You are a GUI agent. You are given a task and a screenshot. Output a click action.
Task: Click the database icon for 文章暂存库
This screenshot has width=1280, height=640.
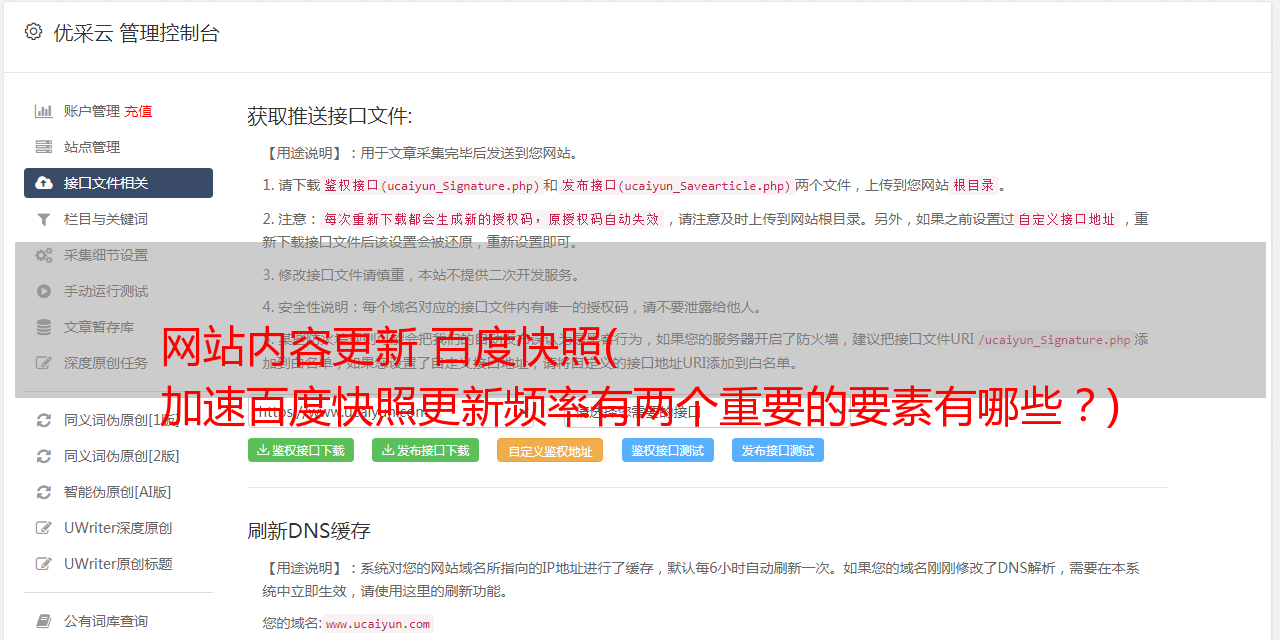(44, 327)
